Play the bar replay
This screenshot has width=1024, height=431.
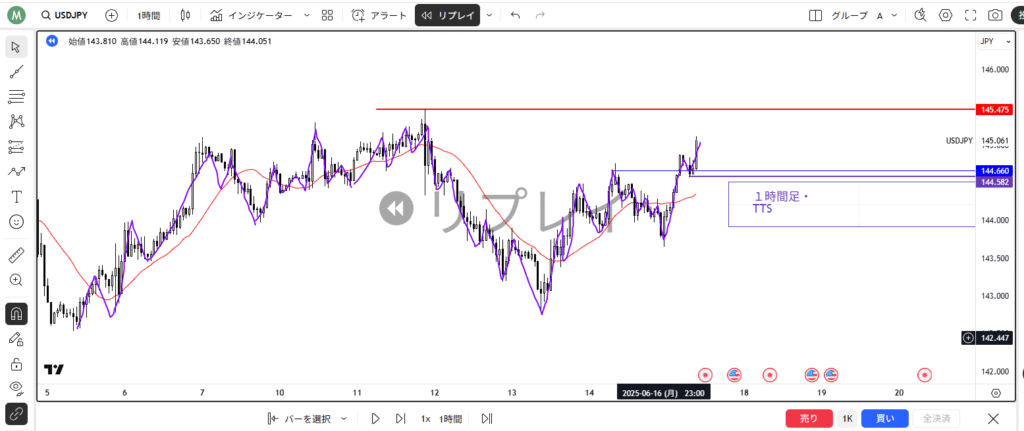(x=376, y=419)
